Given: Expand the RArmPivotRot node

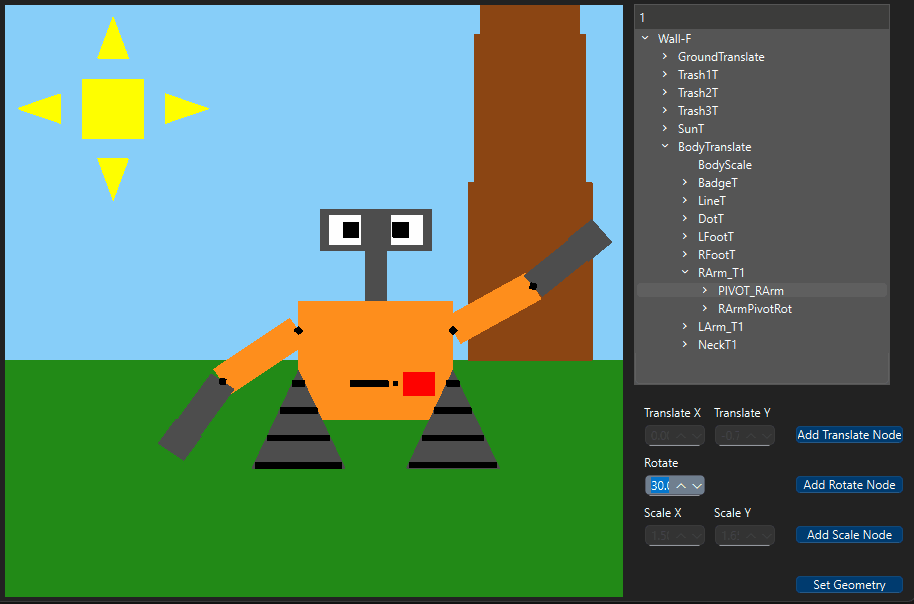Looking at the screenshot, I should [x=705, y=308].
